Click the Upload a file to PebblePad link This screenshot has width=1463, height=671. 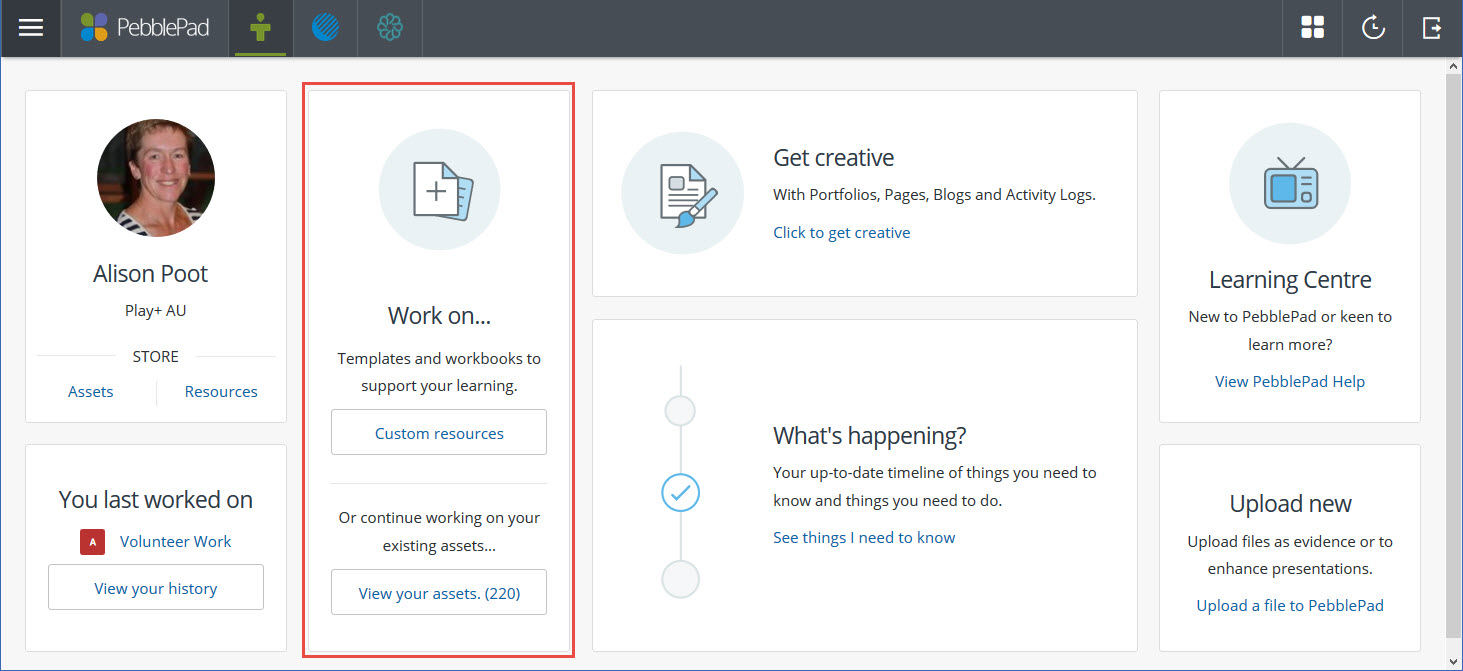point(1290,606)
